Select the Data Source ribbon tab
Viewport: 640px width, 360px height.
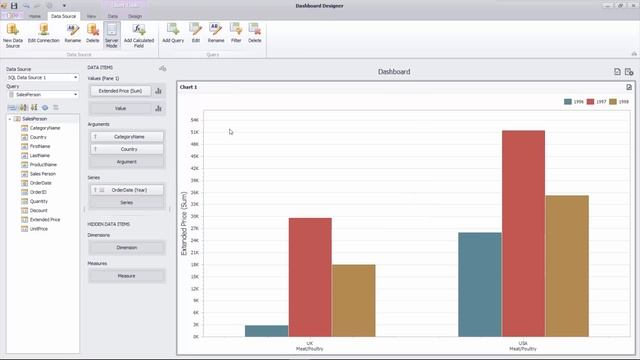64,16
